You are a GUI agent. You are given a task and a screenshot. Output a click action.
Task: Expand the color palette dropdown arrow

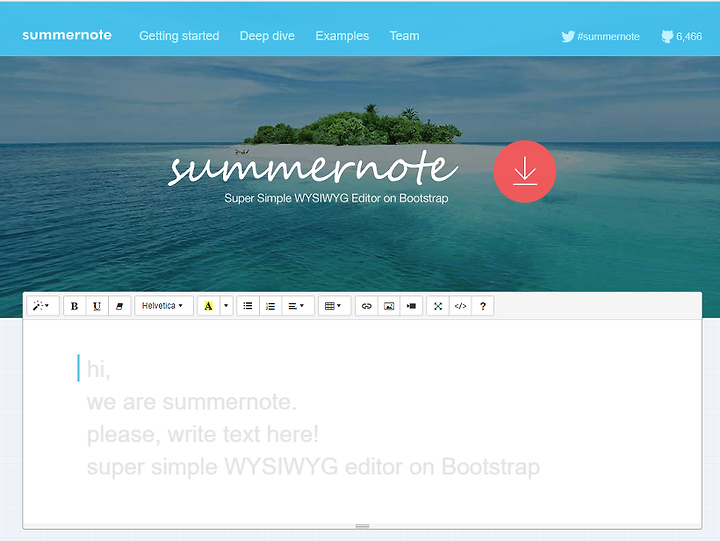coord(226,306)
